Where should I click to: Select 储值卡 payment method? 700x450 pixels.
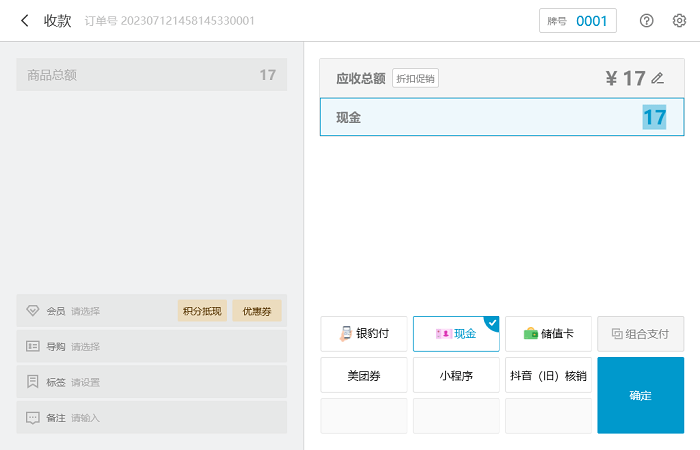click(548, 334)
